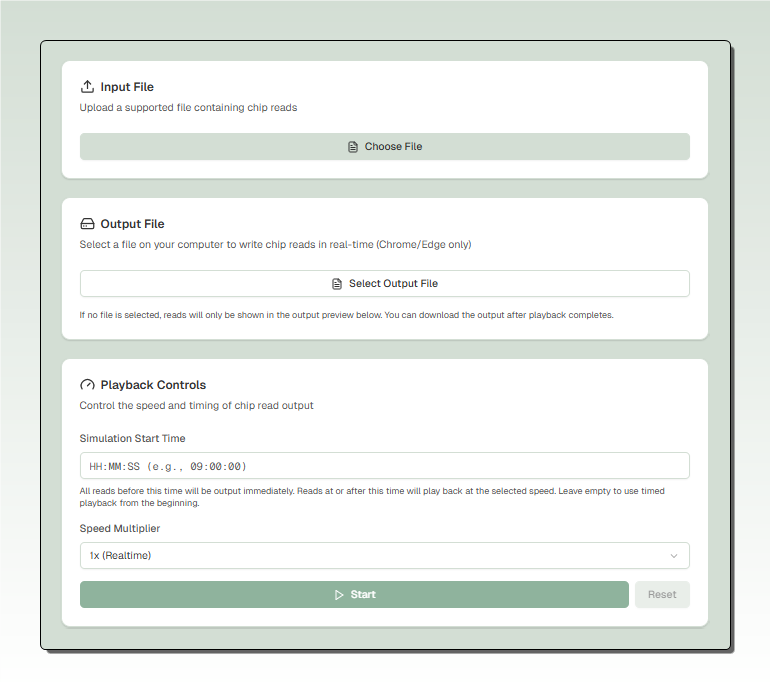Click the Speed Multiplier label

point(120,528)
